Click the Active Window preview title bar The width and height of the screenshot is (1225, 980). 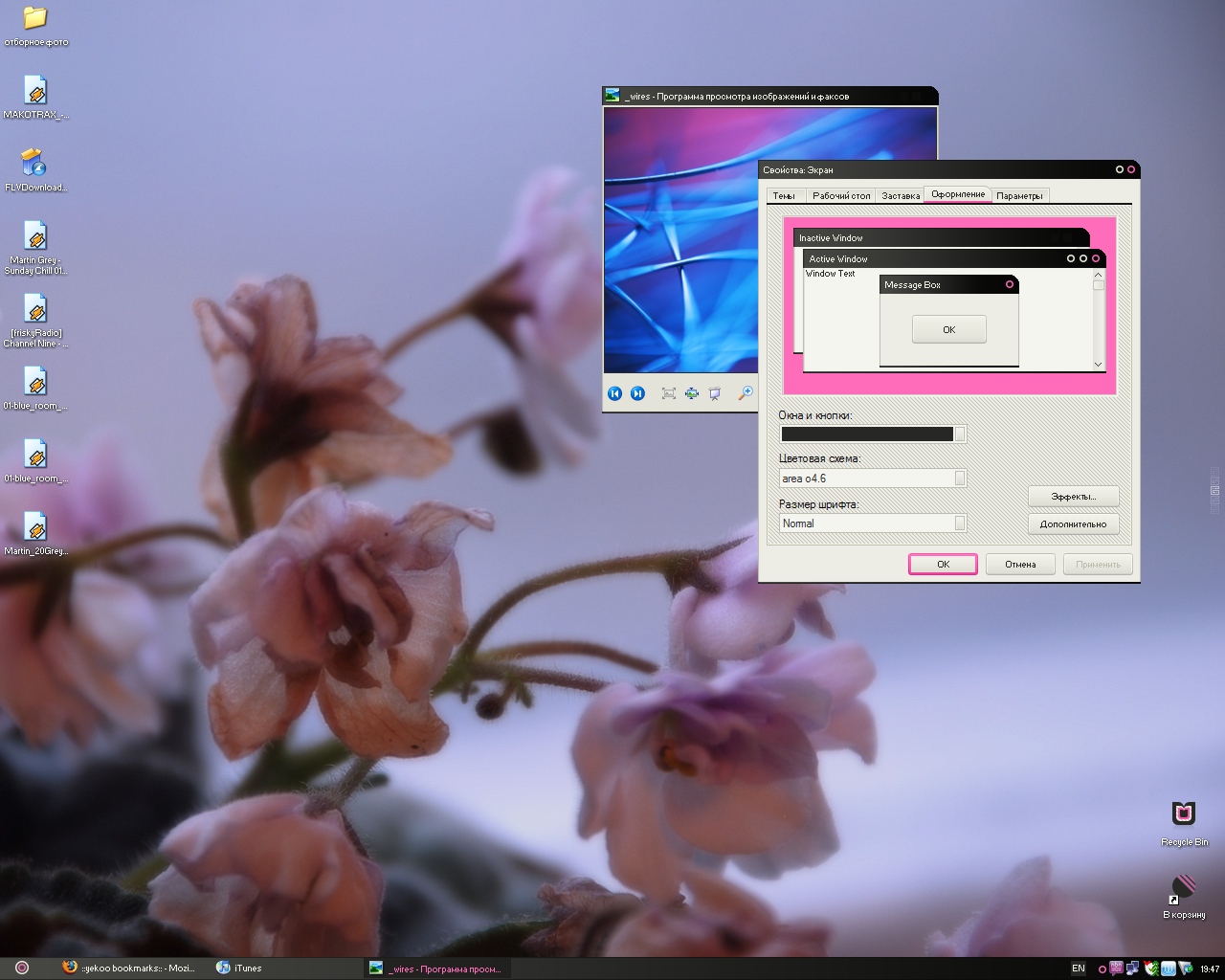click(954, 258)
